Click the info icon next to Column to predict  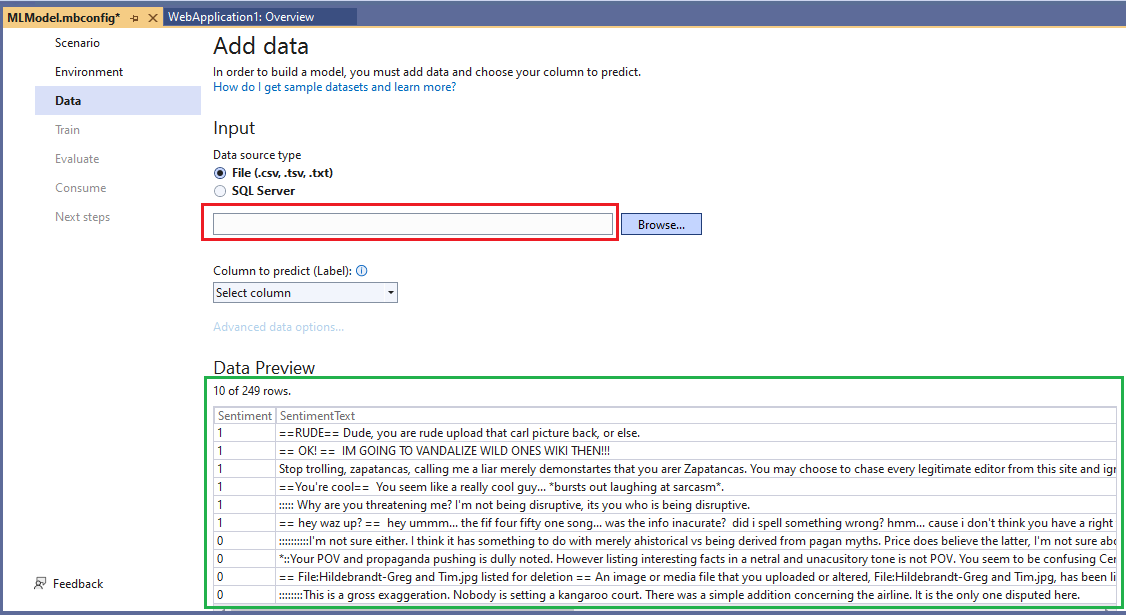point(361,270)
